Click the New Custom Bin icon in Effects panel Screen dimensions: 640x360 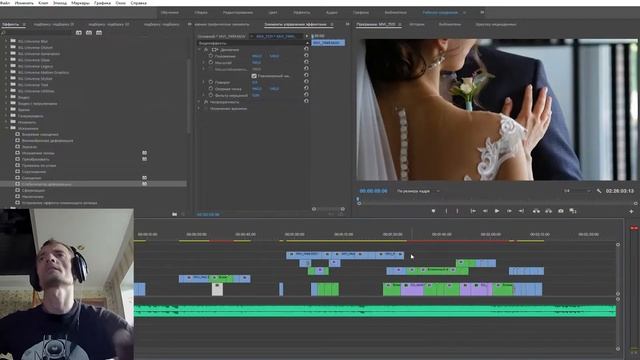pyautogui.click(x=174, y=214)
